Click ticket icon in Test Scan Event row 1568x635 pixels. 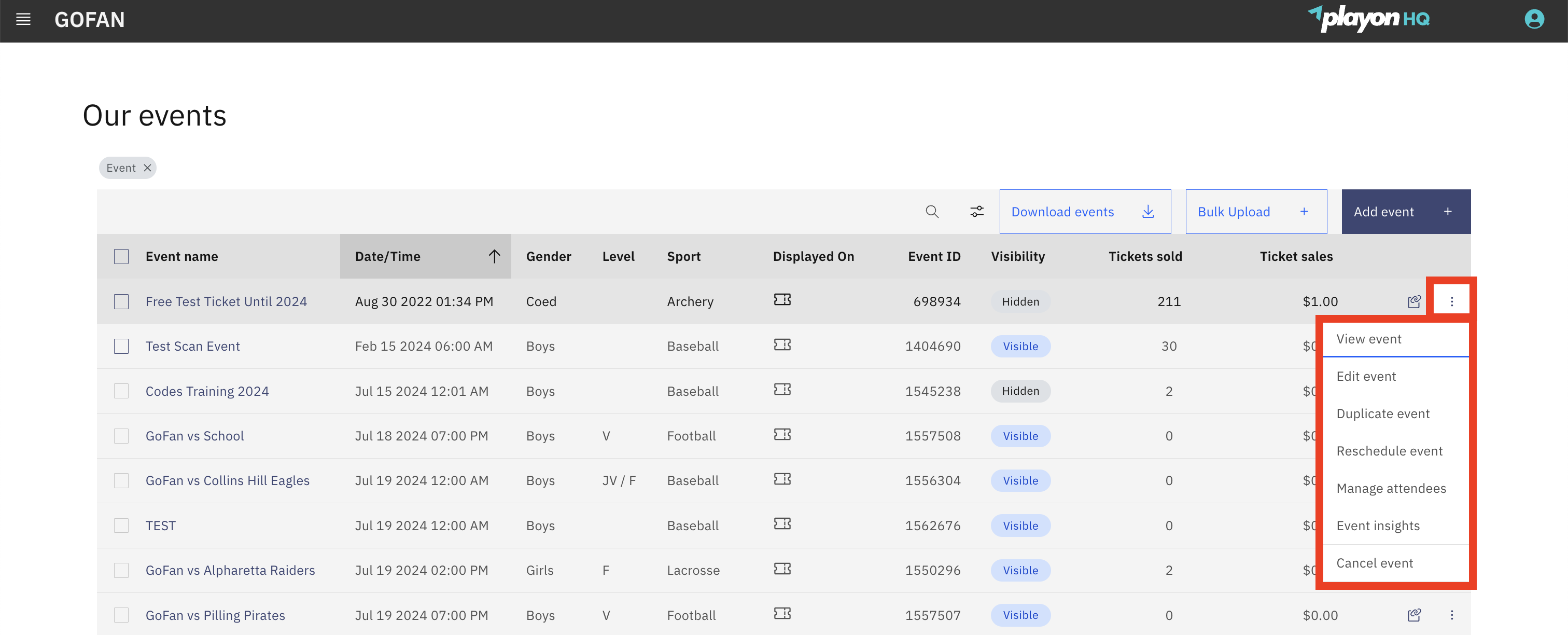(x=782, y=344)
